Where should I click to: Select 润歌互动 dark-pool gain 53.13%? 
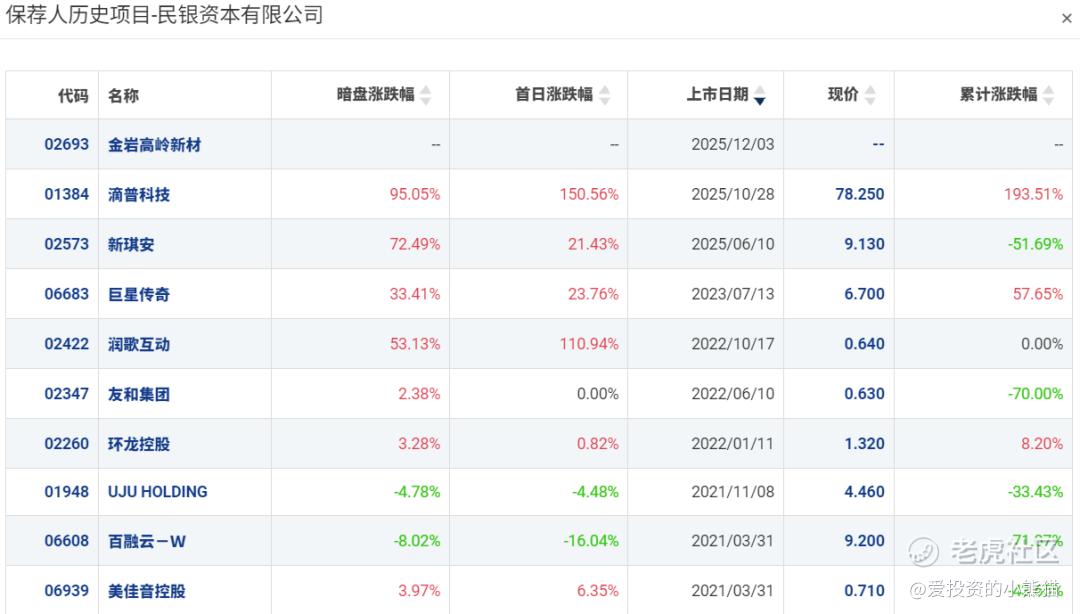click(415, 344)
